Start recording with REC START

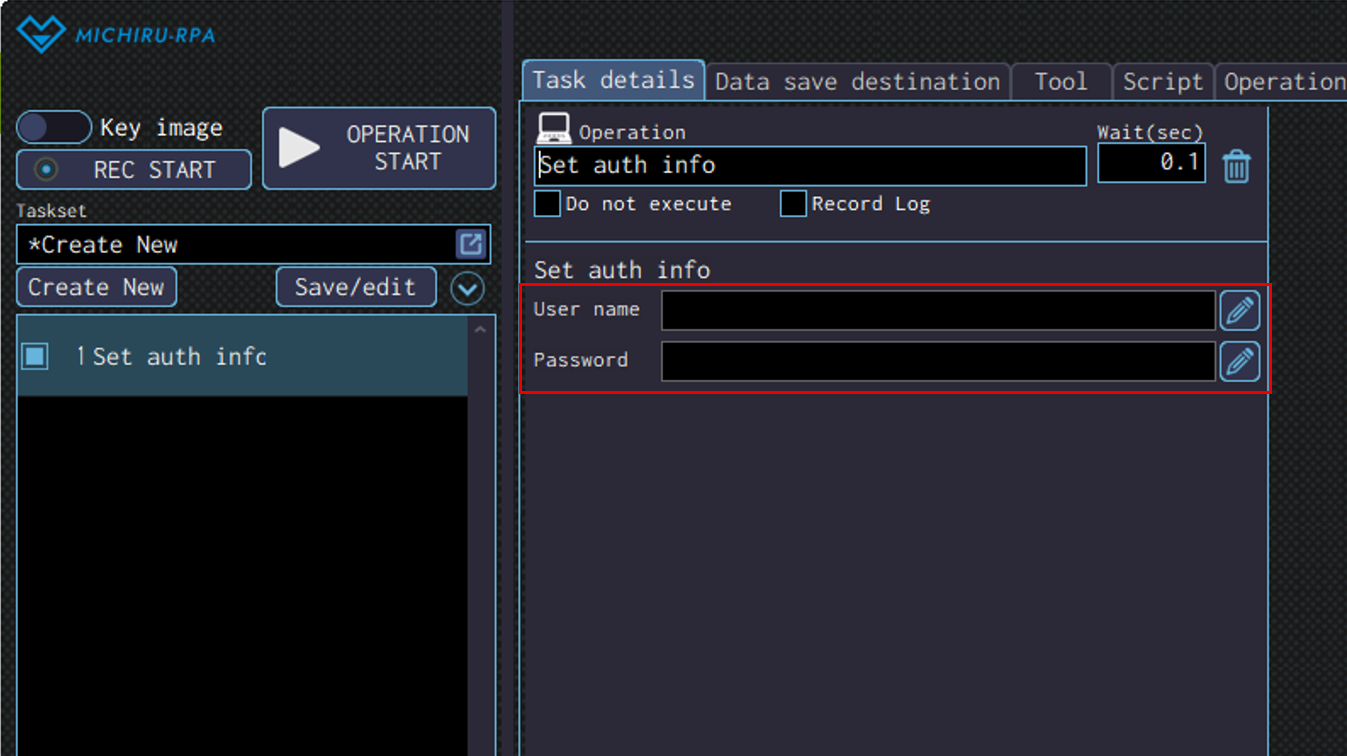134,170
